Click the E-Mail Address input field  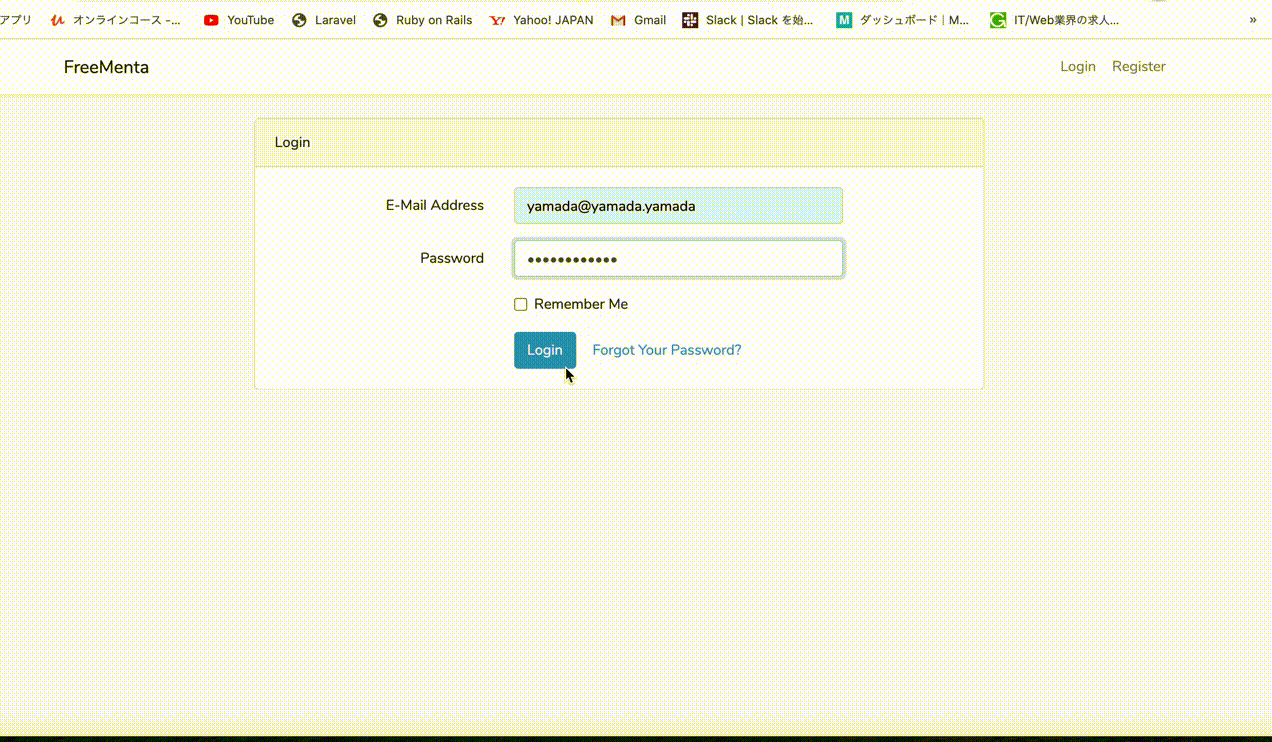(678, 205)
